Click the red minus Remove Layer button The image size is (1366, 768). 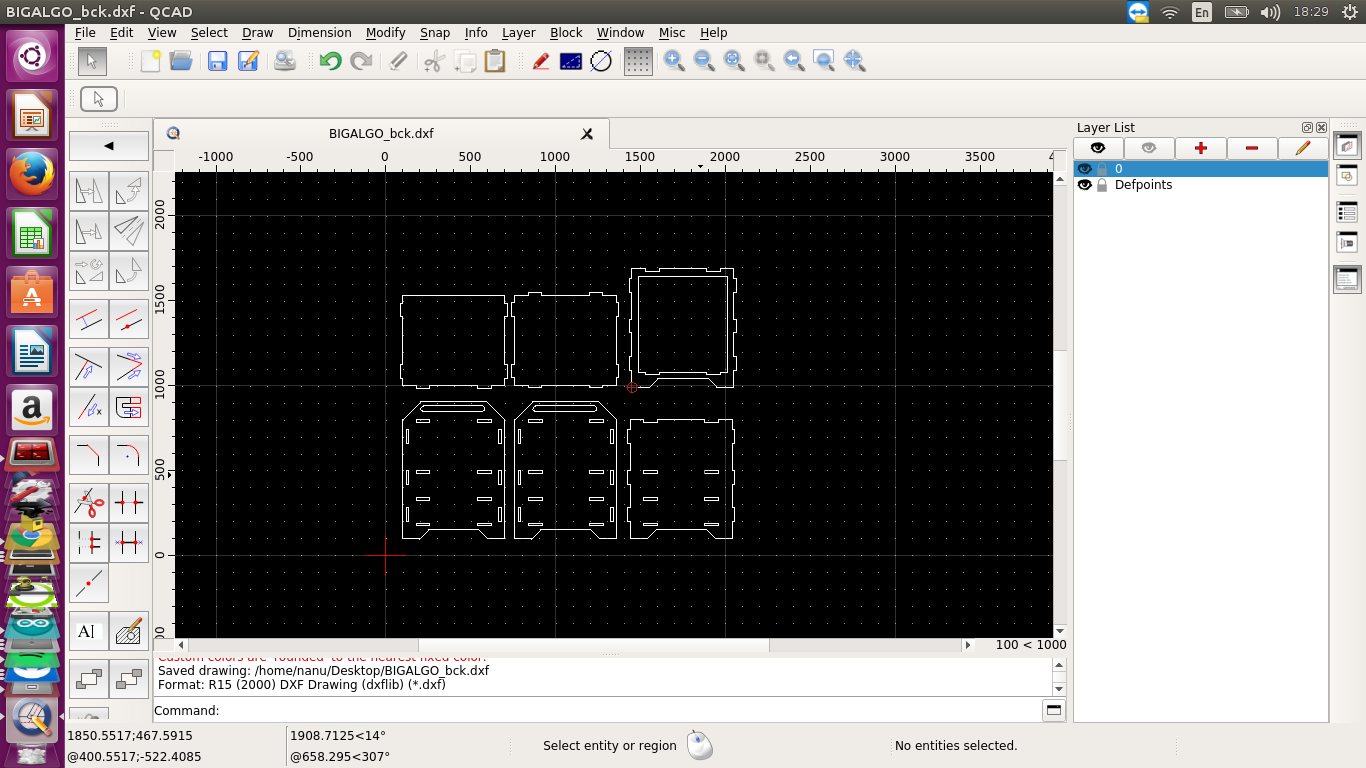tap(1252, 148)
